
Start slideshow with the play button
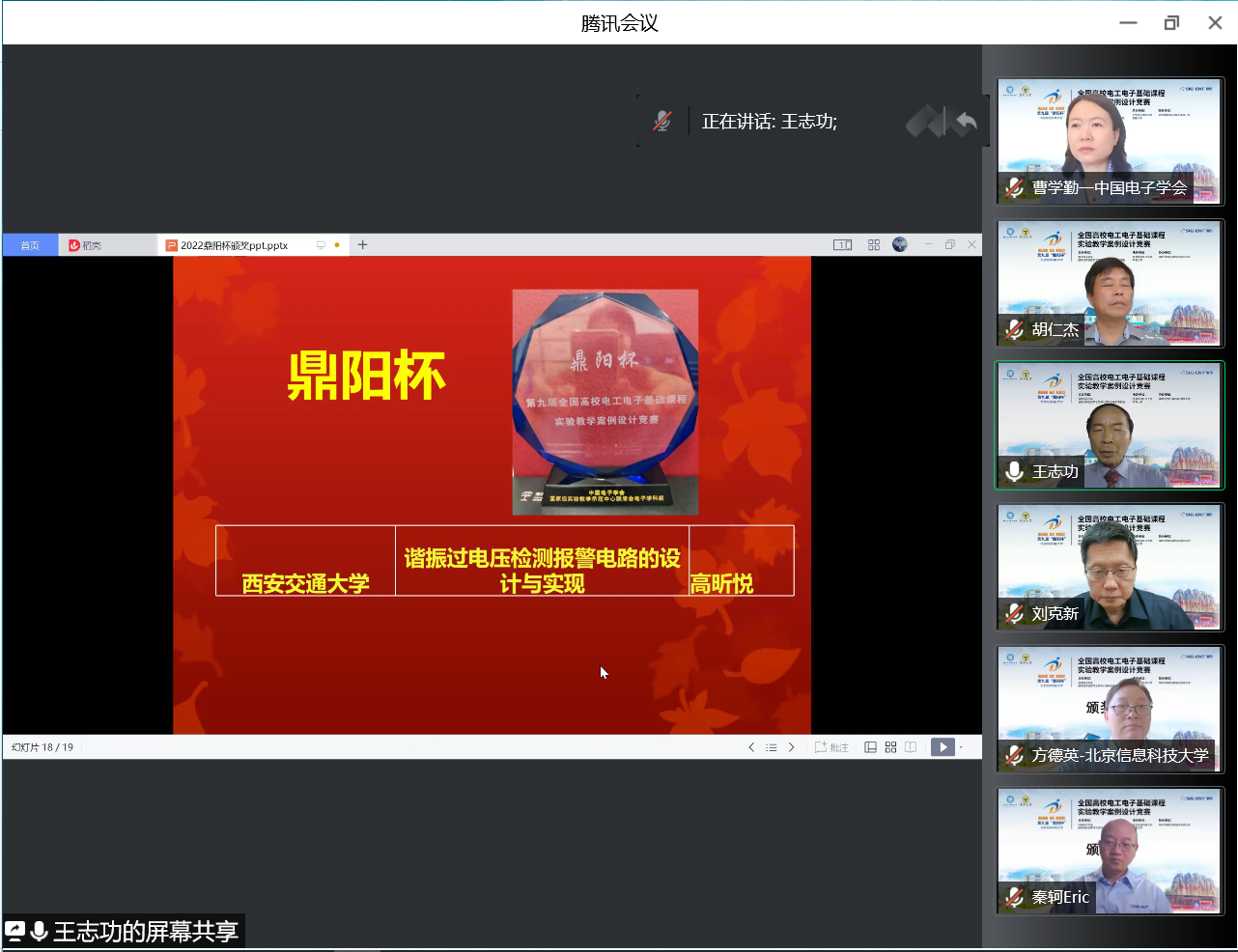(x=943, y=747)
